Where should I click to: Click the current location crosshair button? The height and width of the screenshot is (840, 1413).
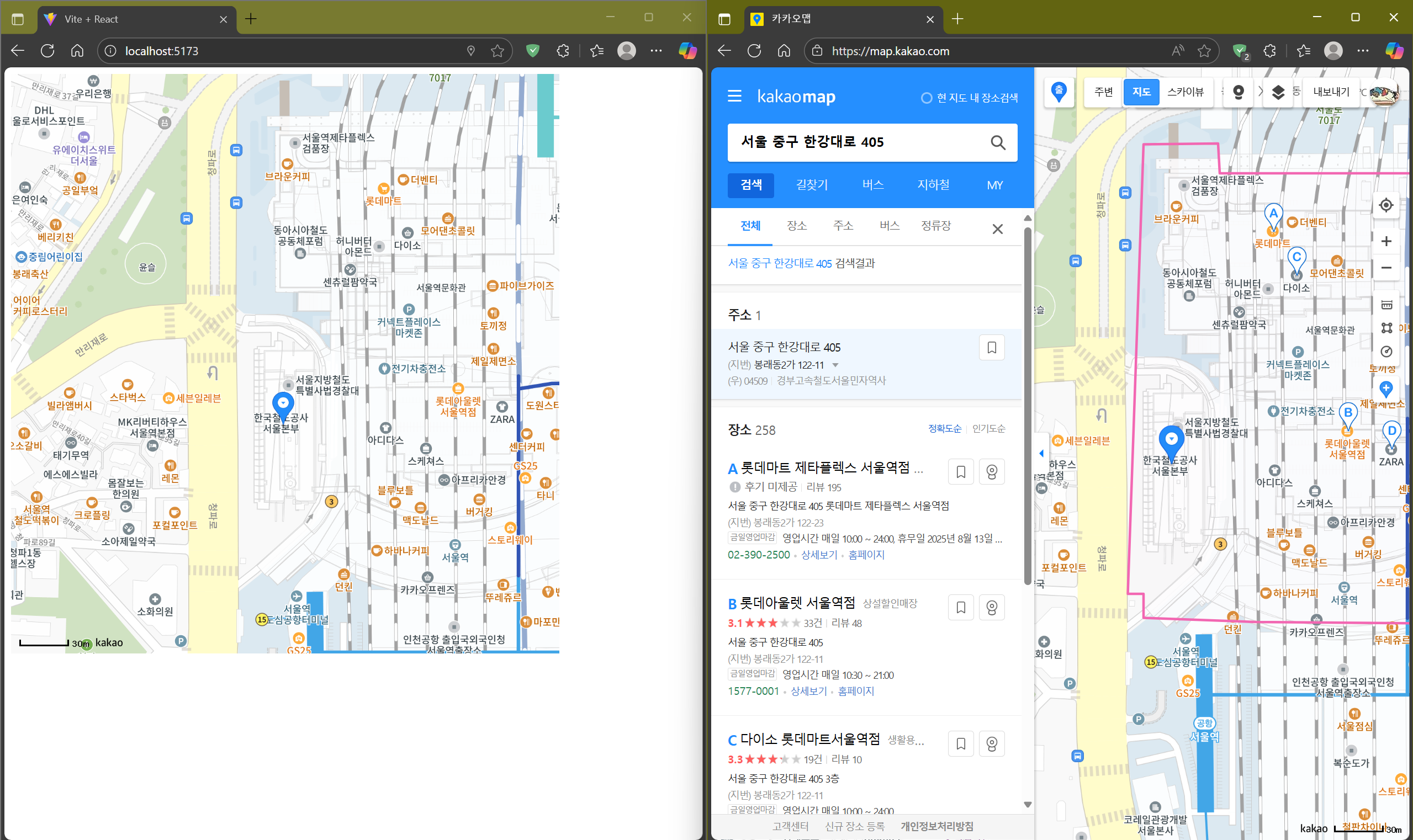pyautogui.click(x=1385, y=205)
